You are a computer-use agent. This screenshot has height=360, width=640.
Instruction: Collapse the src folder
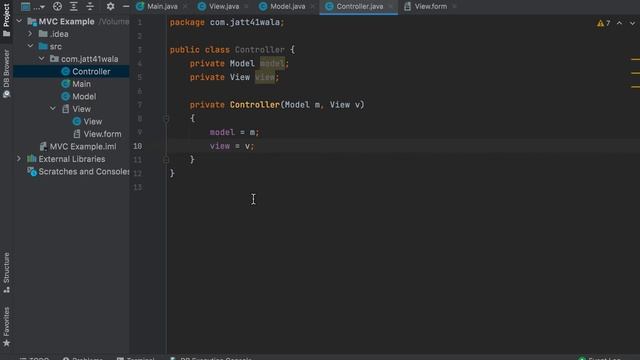point(30,46)
